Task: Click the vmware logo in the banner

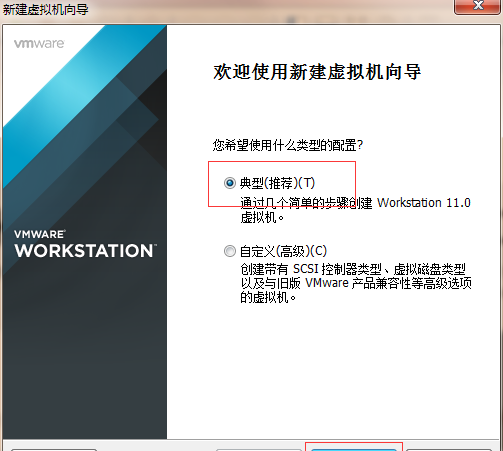Action: pos(39,44)
